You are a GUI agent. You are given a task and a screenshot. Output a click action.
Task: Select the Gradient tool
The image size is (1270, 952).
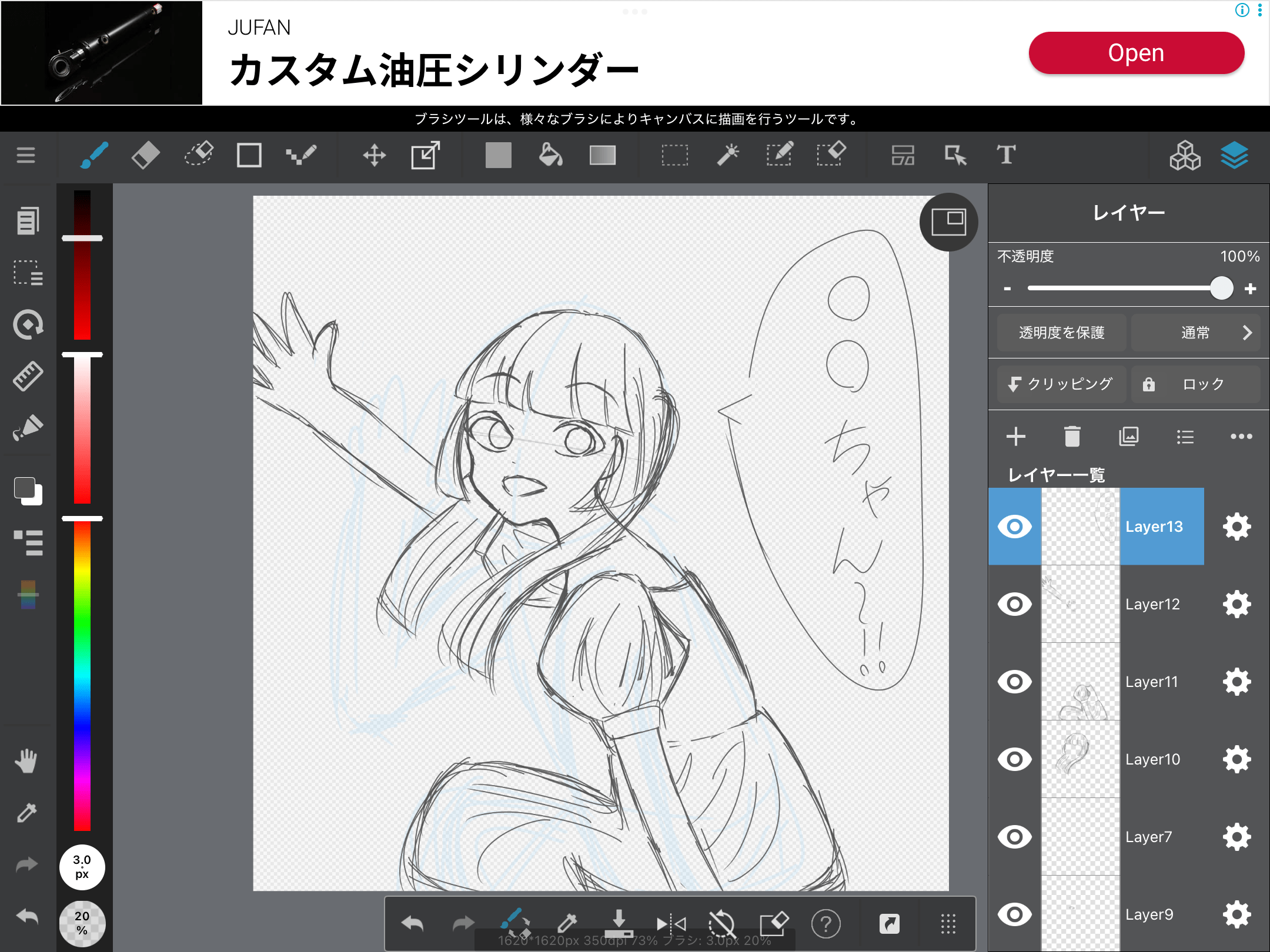(x=602, y=156)
